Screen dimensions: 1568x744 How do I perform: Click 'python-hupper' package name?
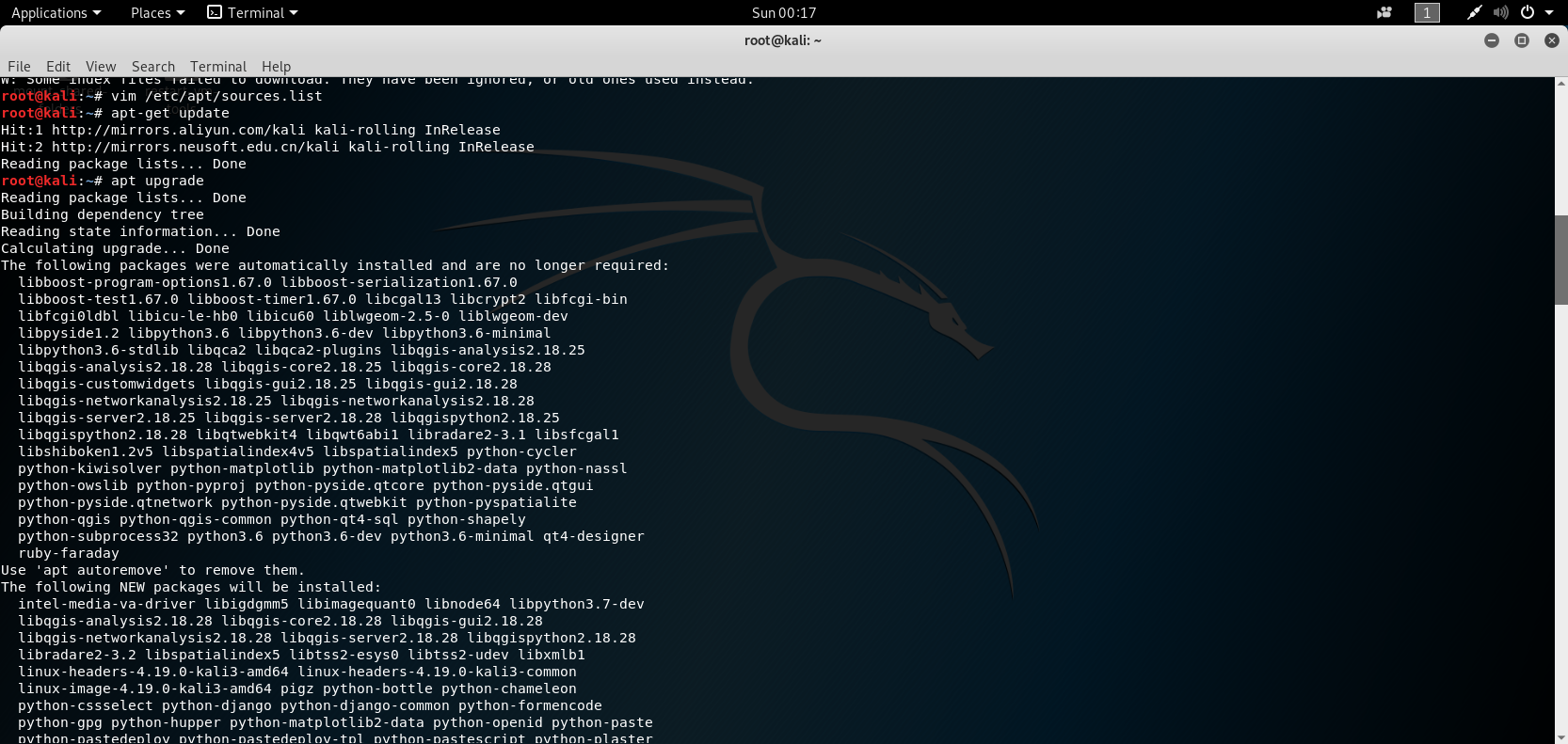tap(166, 722)
